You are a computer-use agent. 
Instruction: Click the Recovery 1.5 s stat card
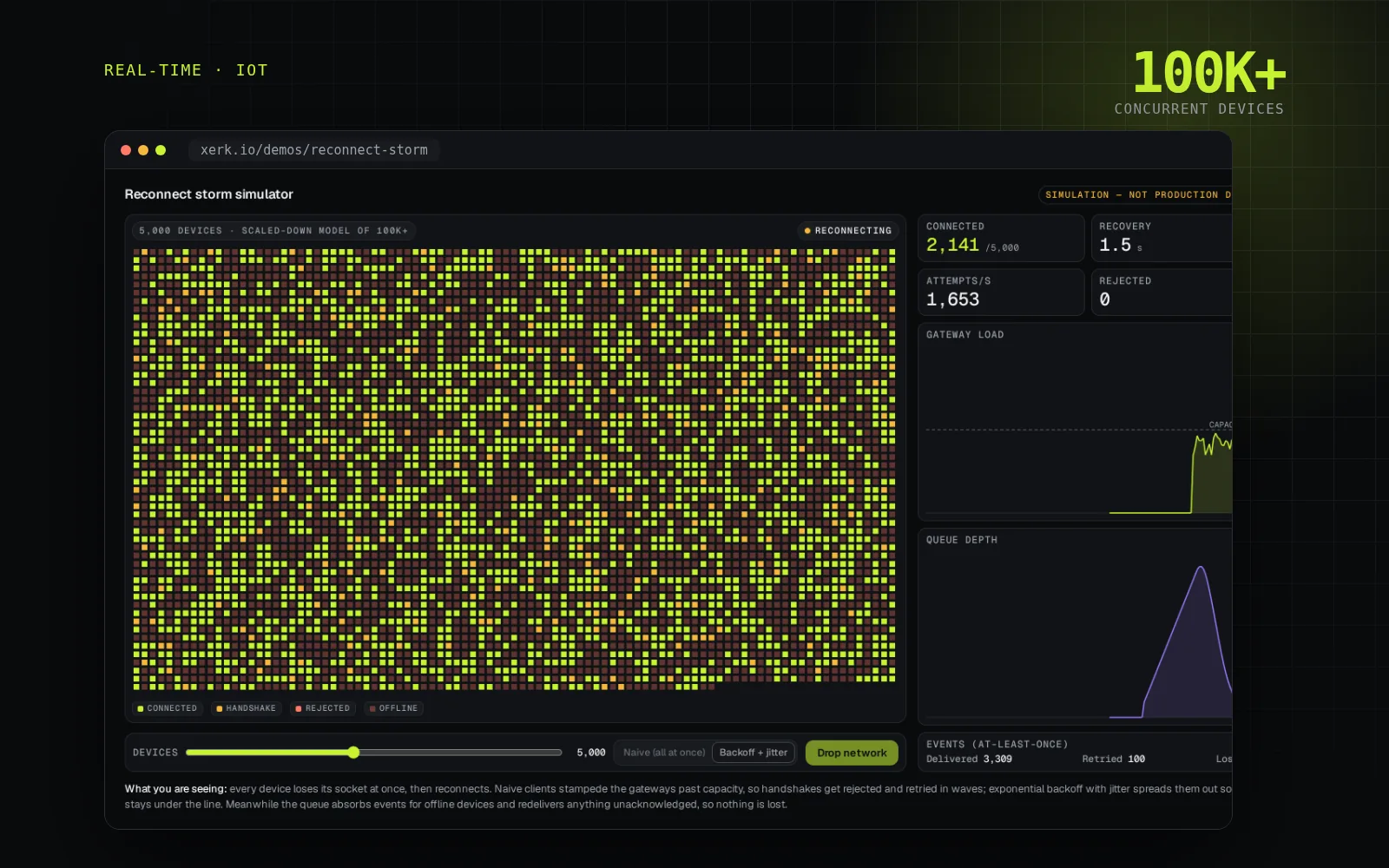[1162, 238]
